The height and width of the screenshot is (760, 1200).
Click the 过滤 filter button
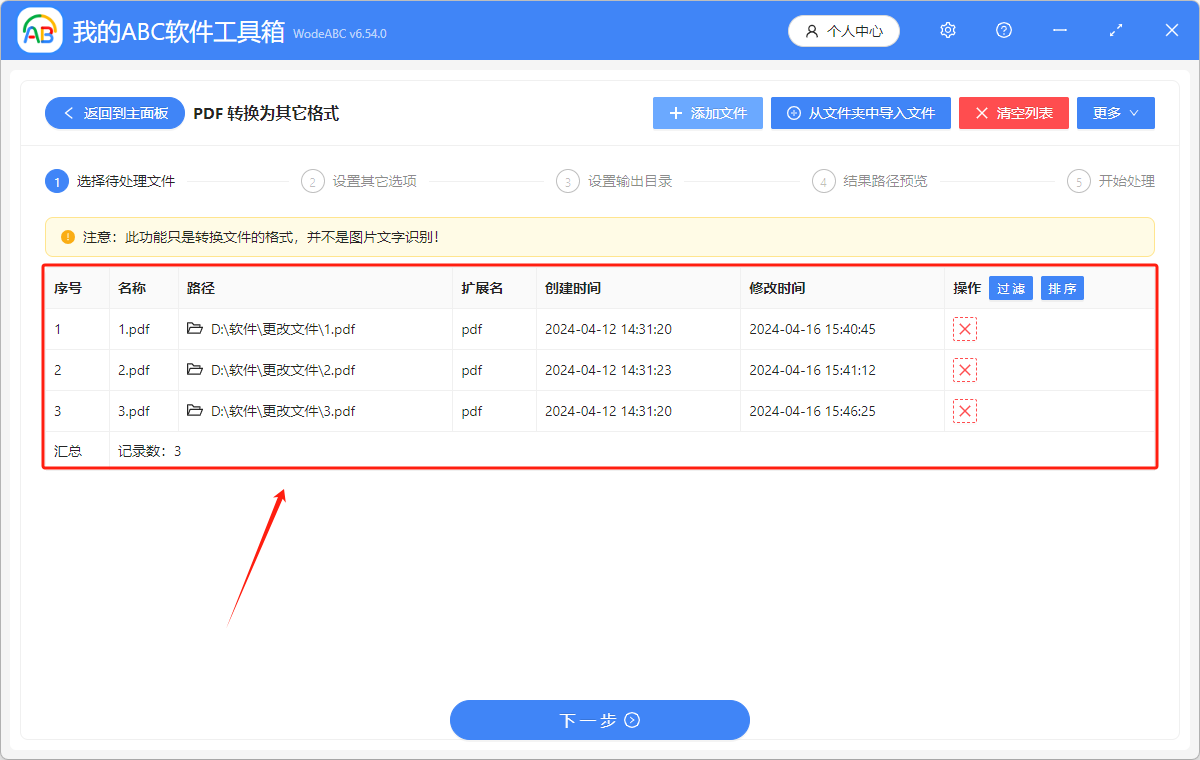[1010, 287]
